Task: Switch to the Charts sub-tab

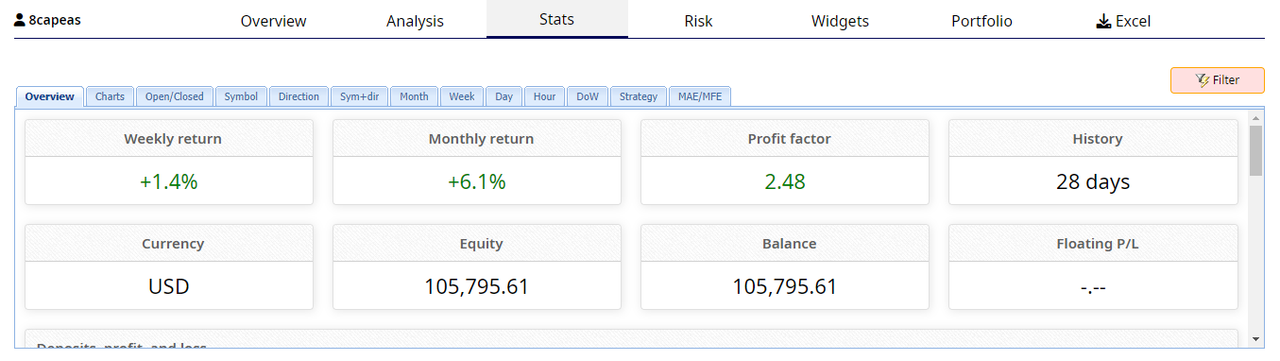Action: (x=110, y=97)
